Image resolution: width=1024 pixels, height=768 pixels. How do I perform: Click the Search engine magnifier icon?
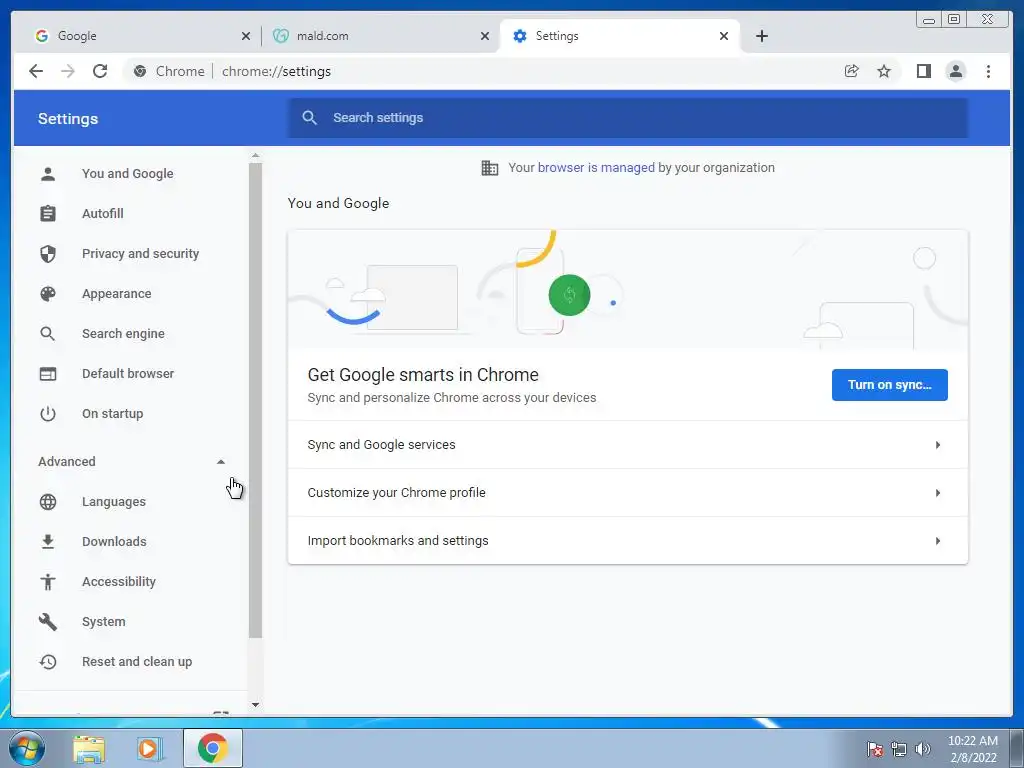pos(48,334)
